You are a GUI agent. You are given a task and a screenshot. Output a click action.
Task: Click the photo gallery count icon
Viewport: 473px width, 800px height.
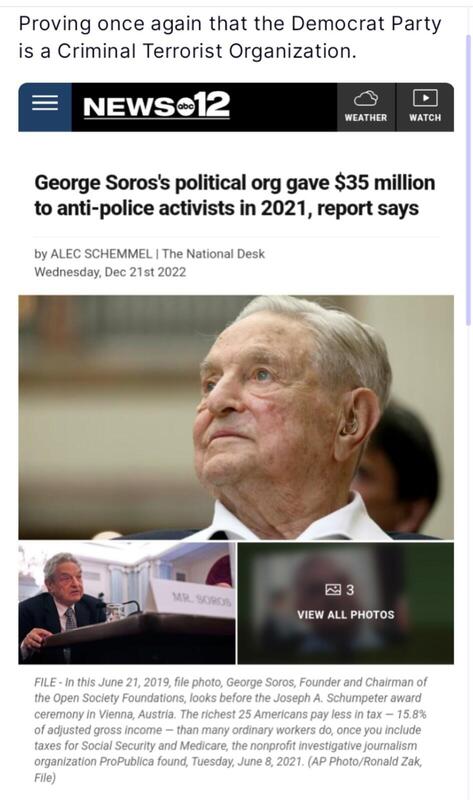click(333, 590)
